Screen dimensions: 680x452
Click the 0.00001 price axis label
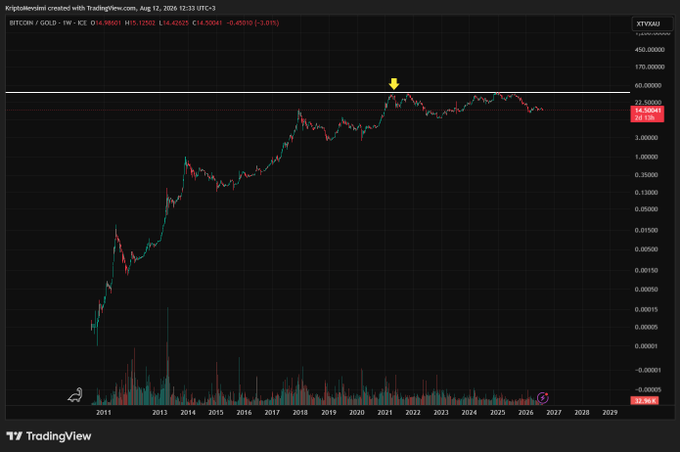point(646,346)
